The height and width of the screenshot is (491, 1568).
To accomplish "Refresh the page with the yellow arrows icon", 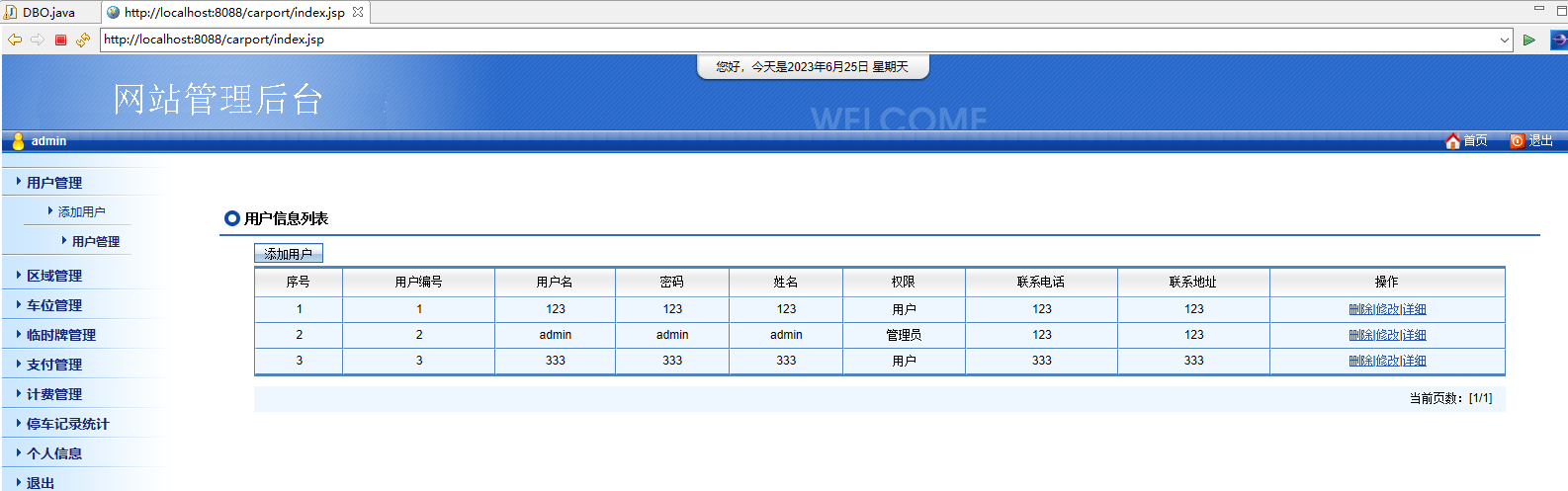I will pyautogui.click(x=83, y=40).
